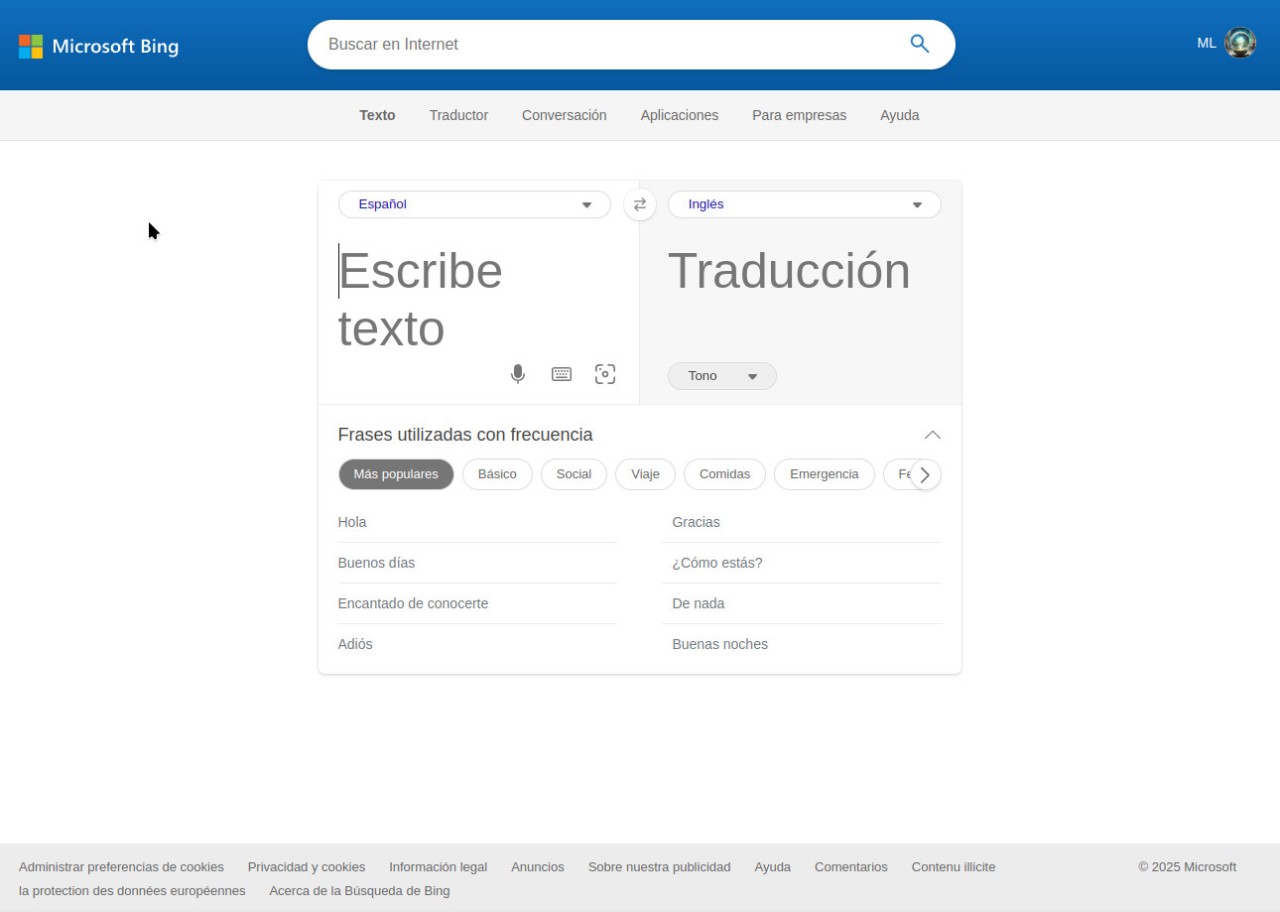Open the on-screen keyboard input
The image size is (1280, 912).
[x=561, y=373]
